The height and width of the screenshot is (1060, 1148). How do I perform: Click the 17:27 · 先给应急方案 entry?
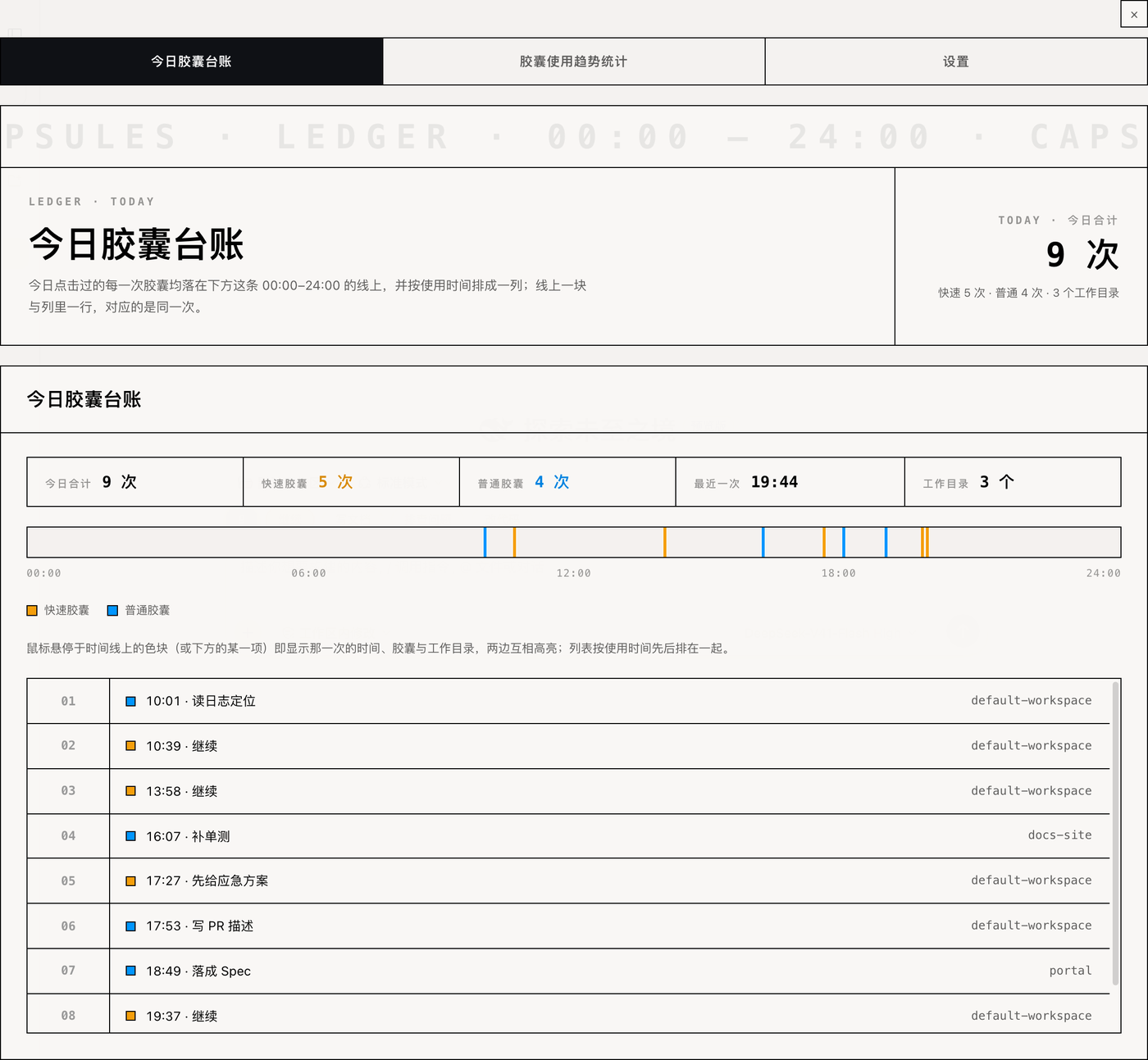coord(568,881)
